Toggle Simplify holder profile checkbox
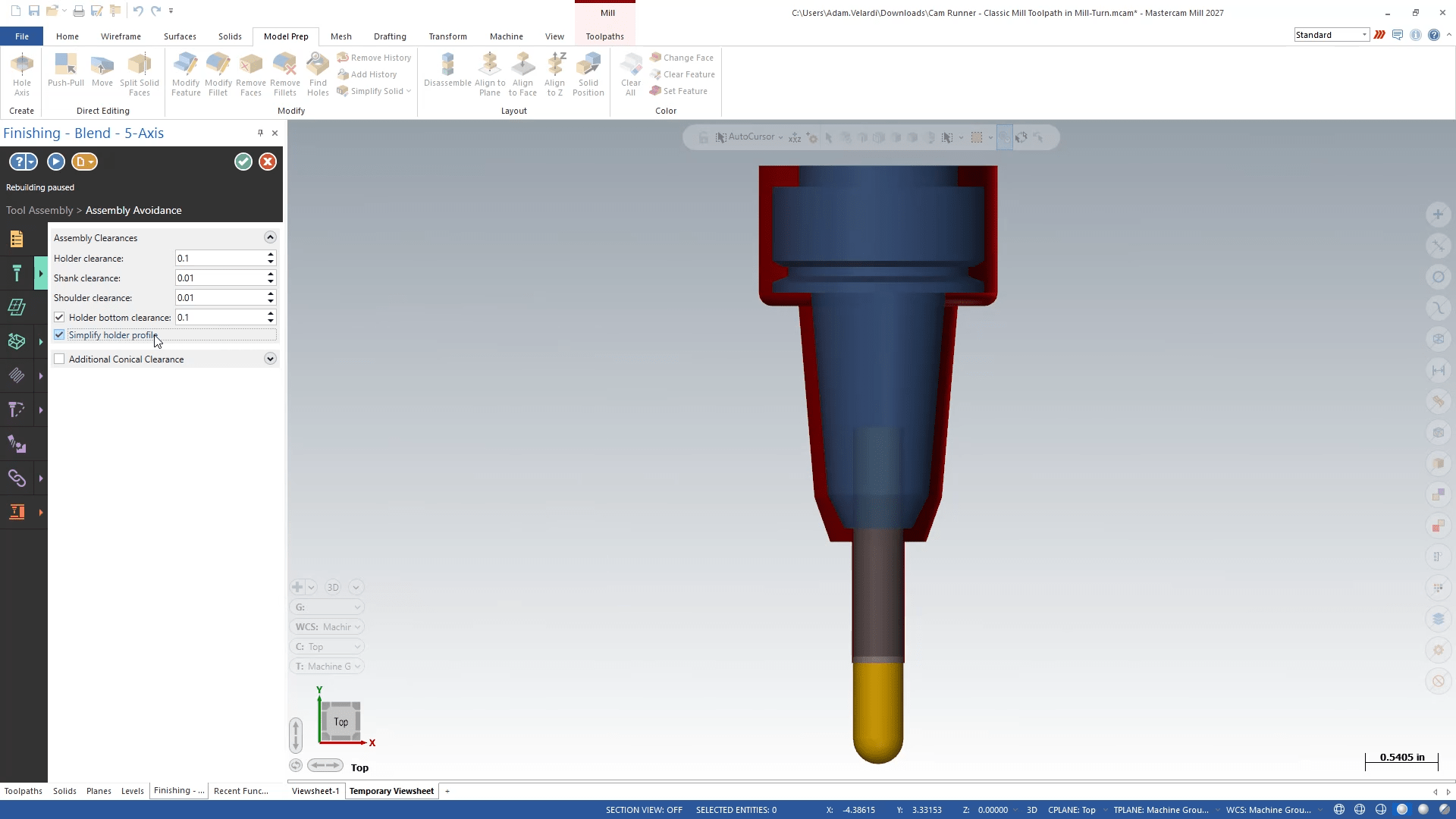 tap(59, 335)
